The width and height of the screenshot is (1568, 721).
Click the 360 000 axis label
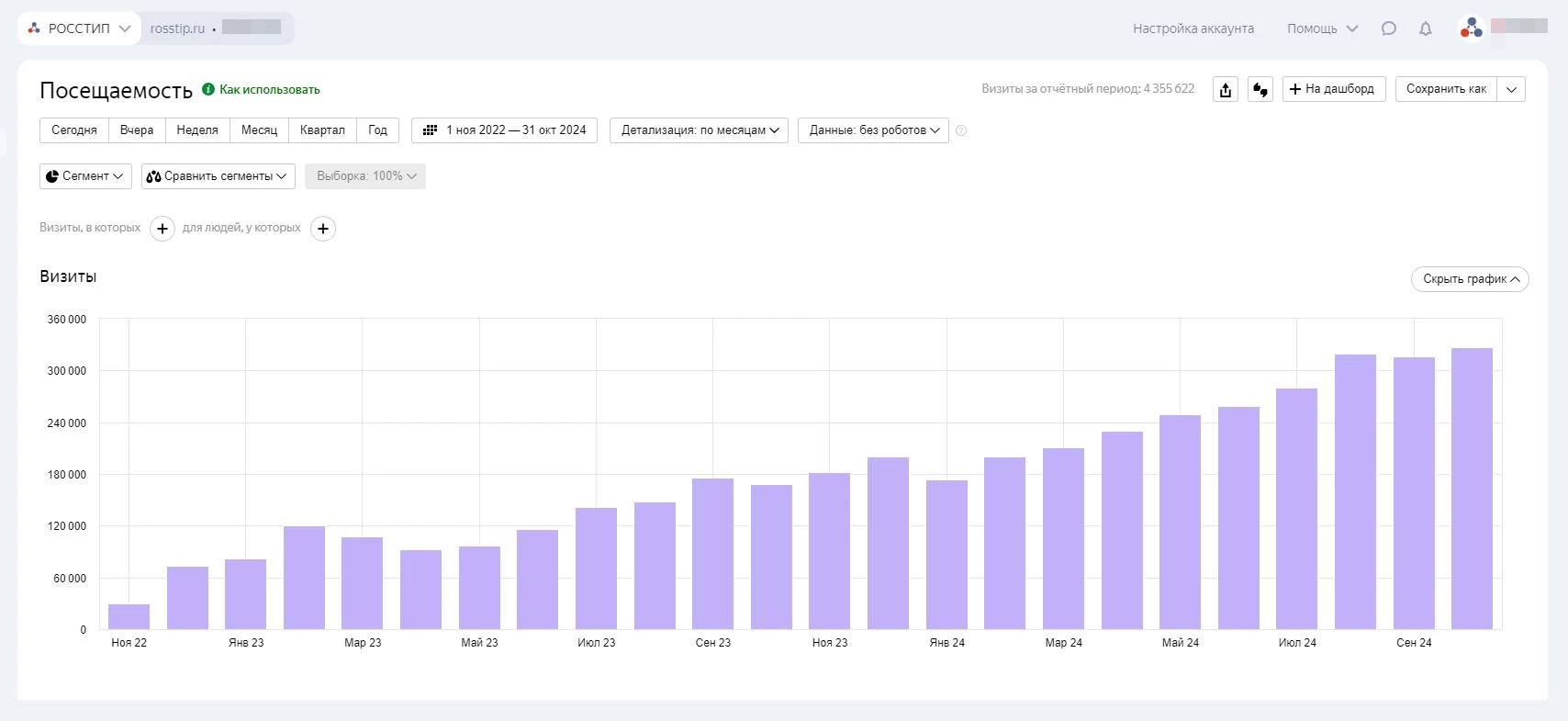66,320
